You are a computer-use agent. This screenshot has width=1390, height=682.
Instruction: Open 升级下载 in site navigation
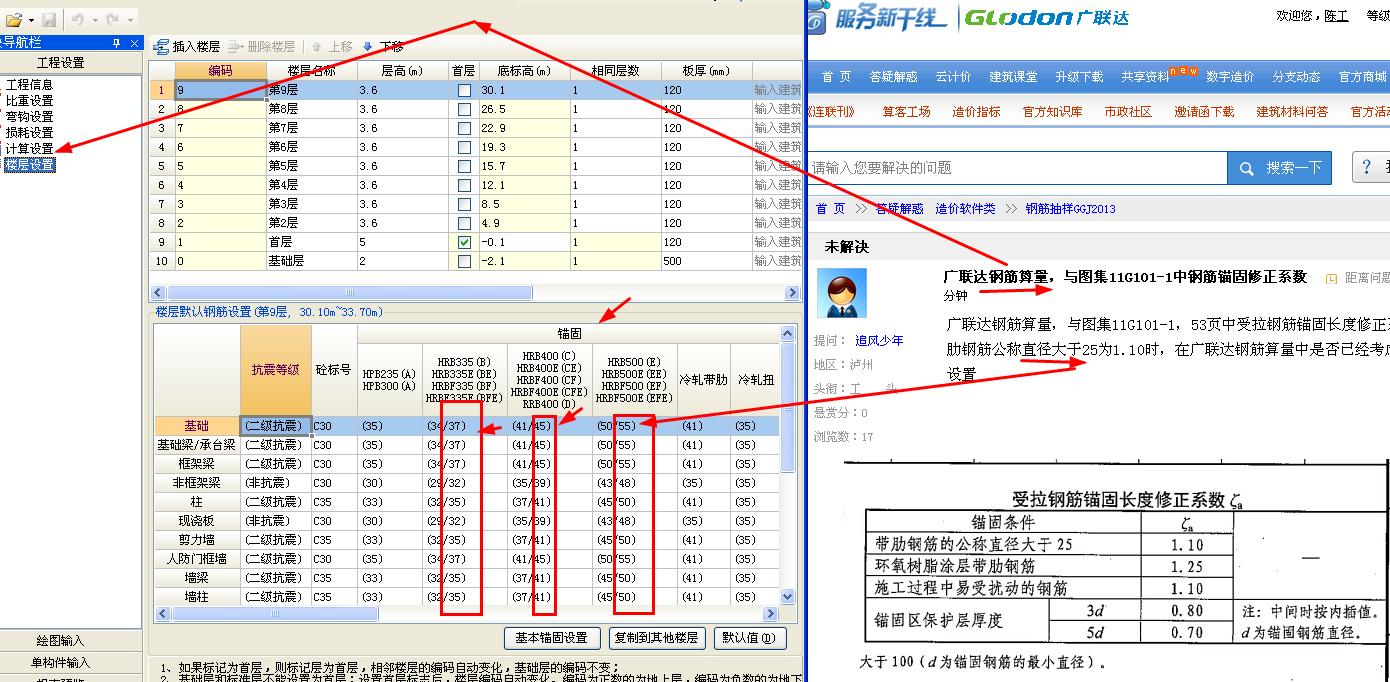(1079, 77)
